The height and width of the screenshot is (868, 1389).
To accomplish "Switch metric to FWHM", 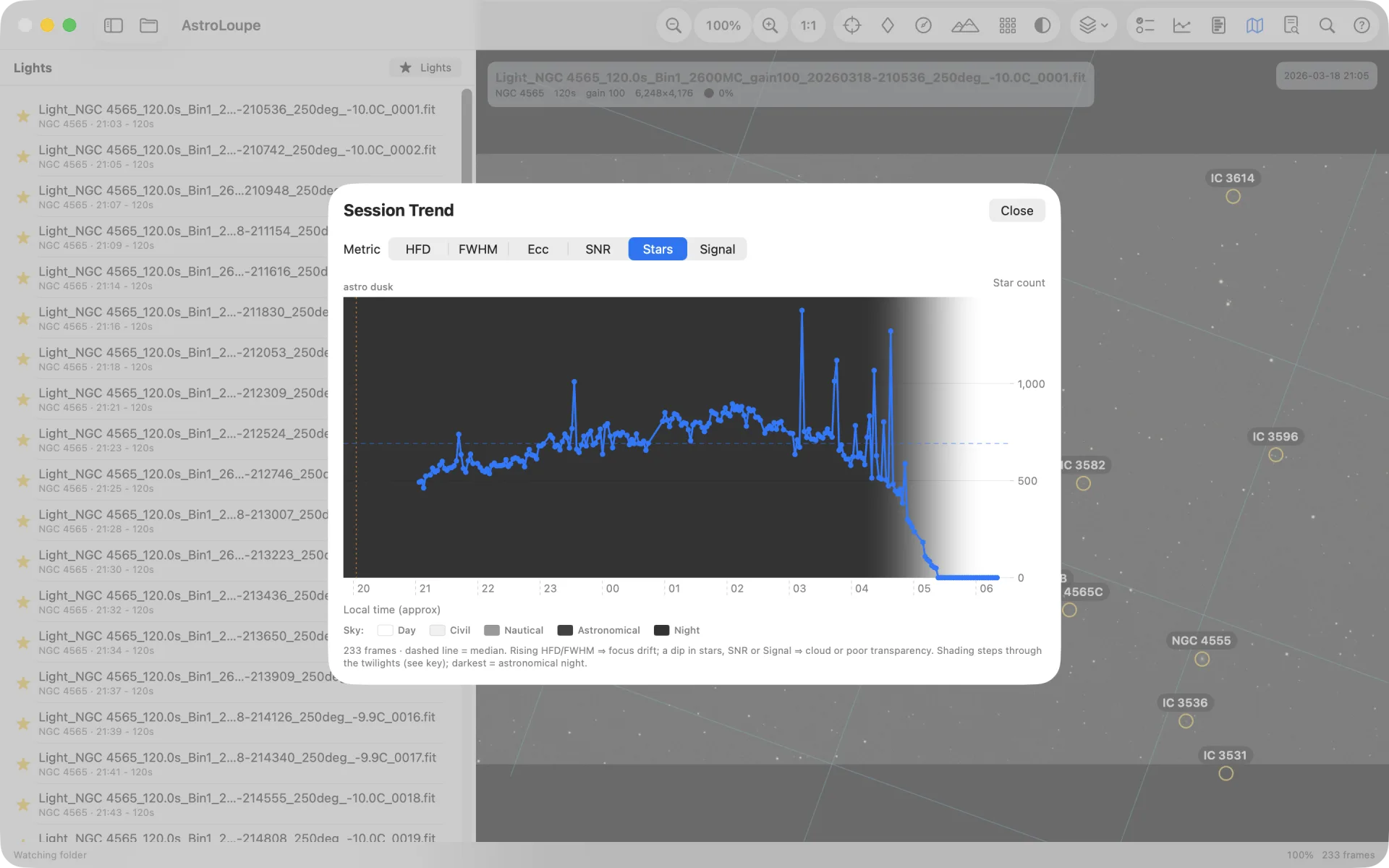I will click(x=477, y=249).
